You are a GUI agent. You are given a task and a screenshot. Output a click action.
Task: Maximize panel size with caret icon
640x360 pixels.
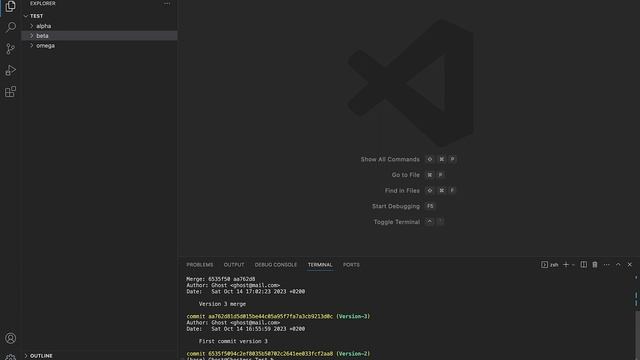coord(618,264)
